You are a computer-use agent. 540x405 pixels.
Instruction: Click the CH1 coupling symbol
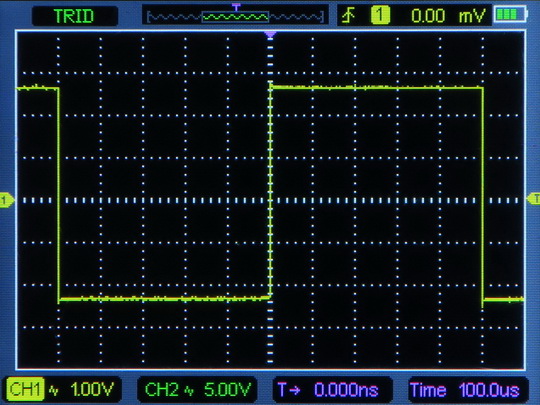pos(54,390)
